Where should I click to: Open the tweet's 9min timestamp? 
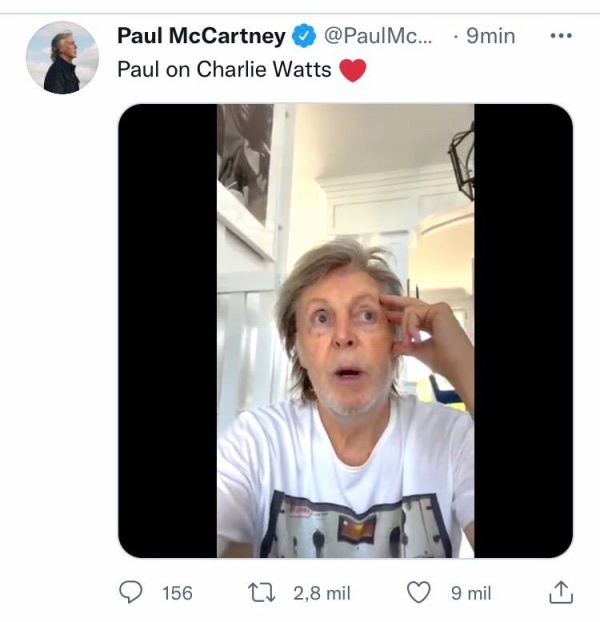pos(490,36)
